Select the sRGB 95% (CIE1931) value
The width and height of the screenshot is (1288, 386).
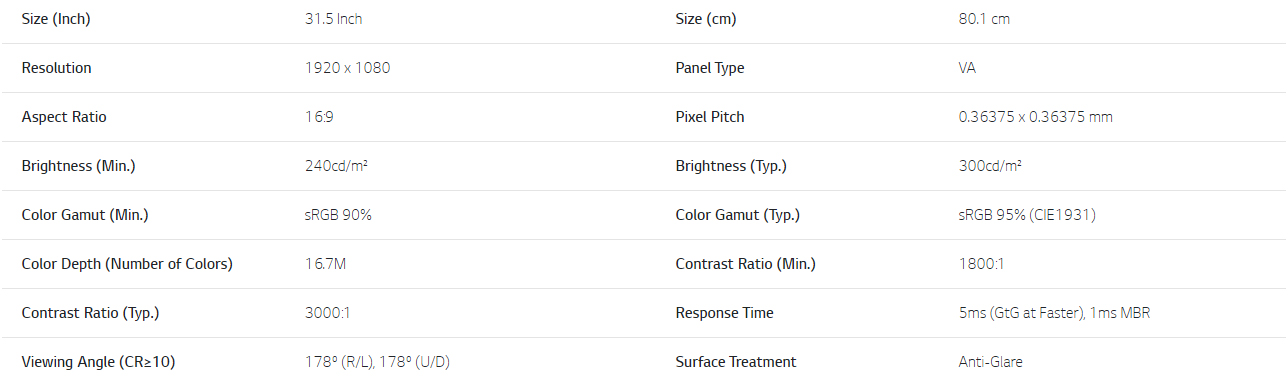tap(1027, 215)
